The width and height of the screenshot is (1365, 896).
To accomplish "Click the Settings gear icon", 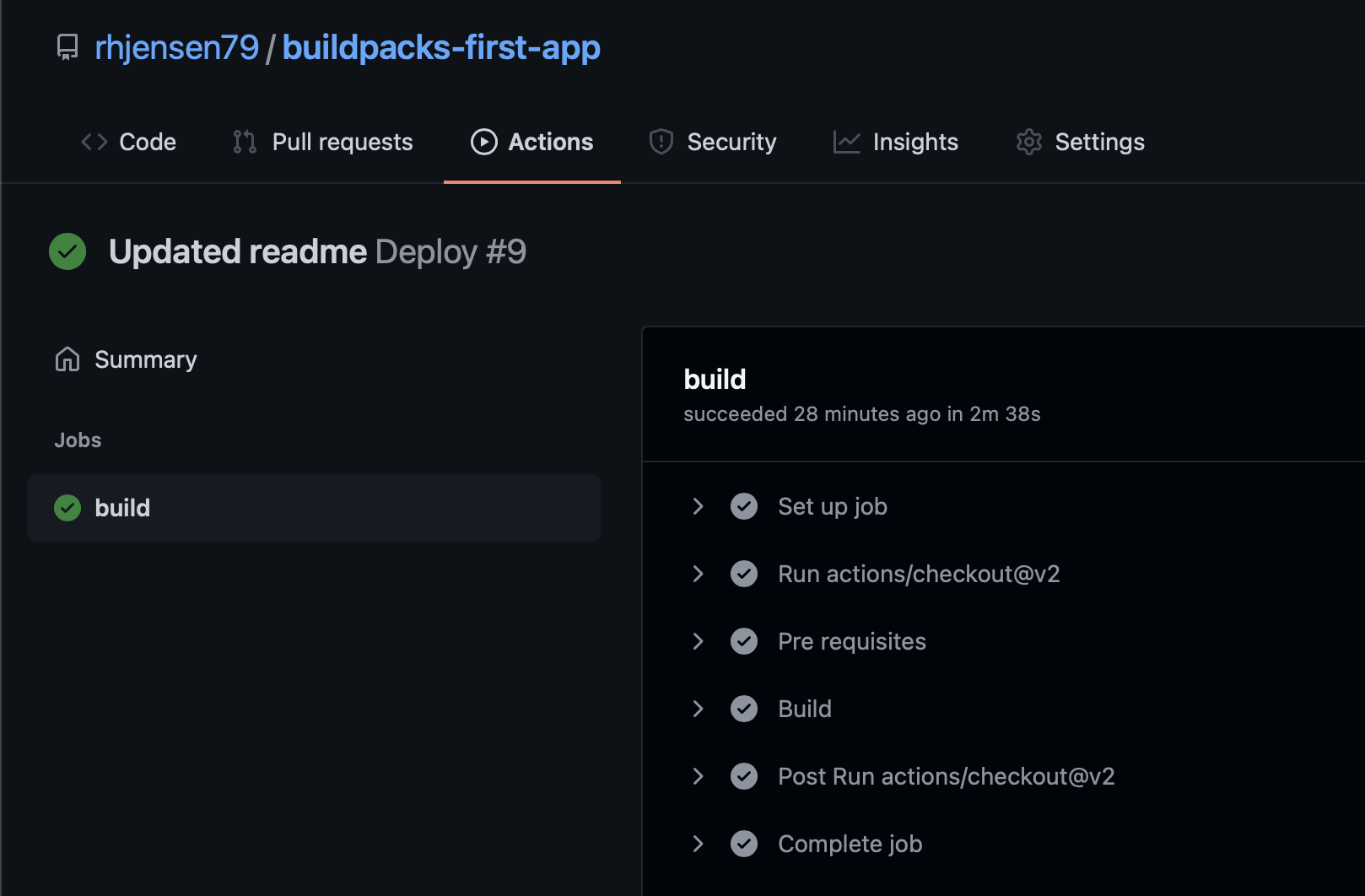I will 1029,142.
